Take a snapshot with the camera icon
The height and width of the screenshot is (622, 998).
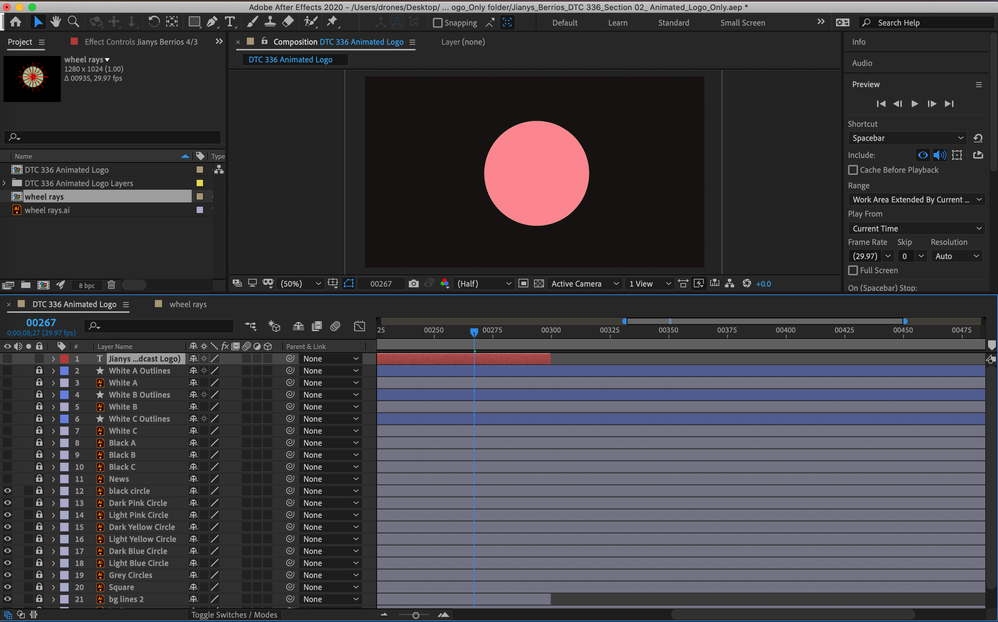pyautogui.click(x=414, y=284)
